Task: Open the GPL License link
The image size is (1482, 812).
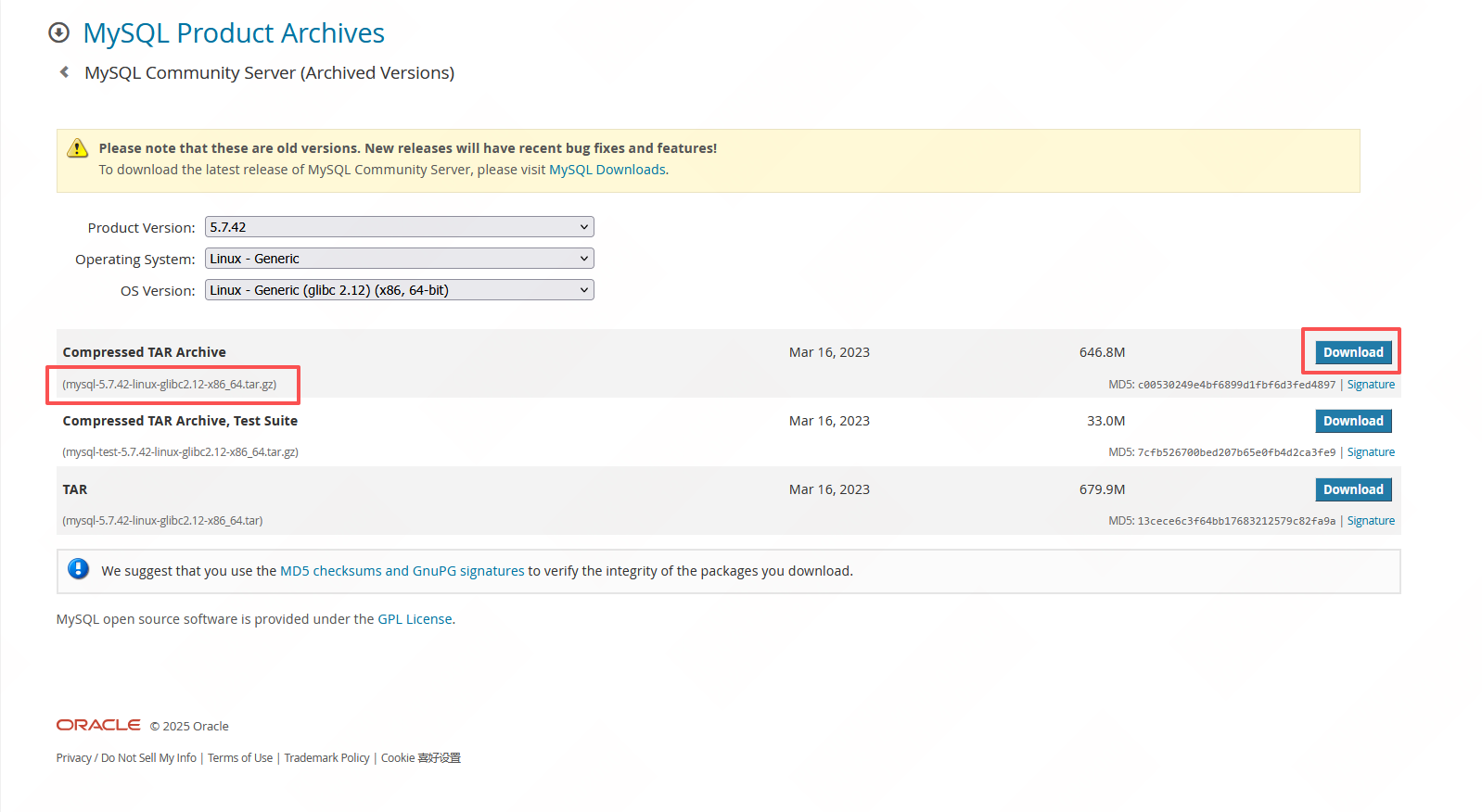Action: point(415,619)
